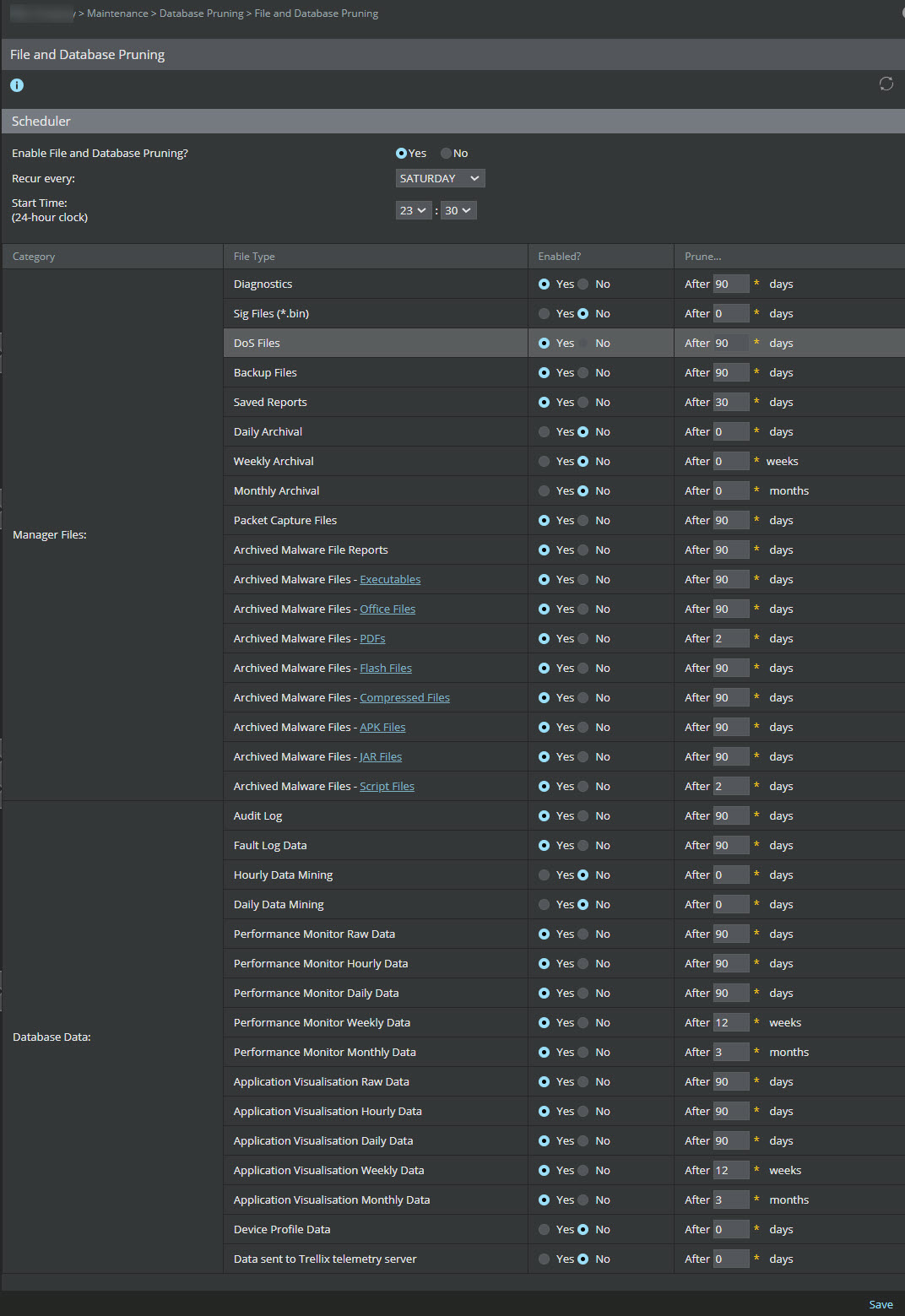Viewport: 905px width, 1316px height.
Task: Open the Office Files link
Action: (x=387, y=609)
